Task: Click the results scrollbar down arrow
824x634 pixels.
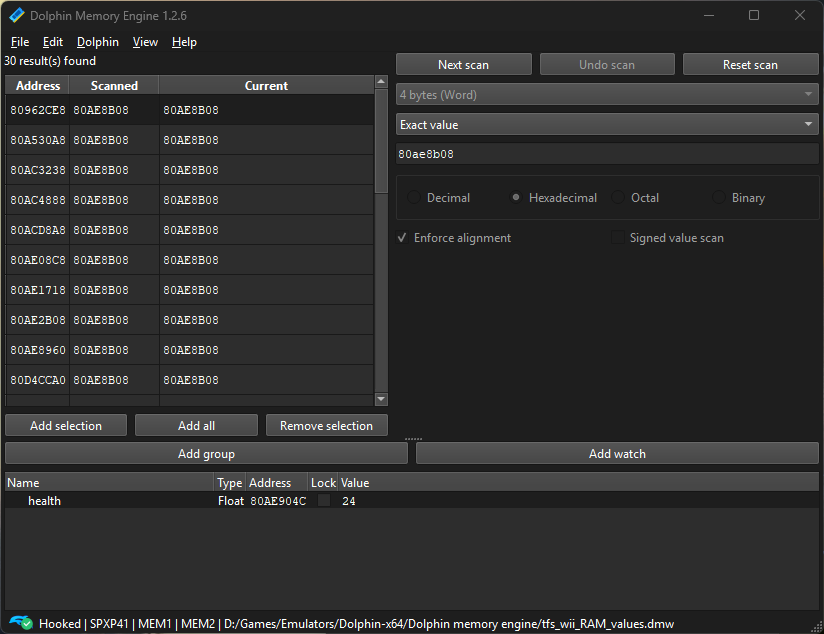Action: click(x=382, y=400)
